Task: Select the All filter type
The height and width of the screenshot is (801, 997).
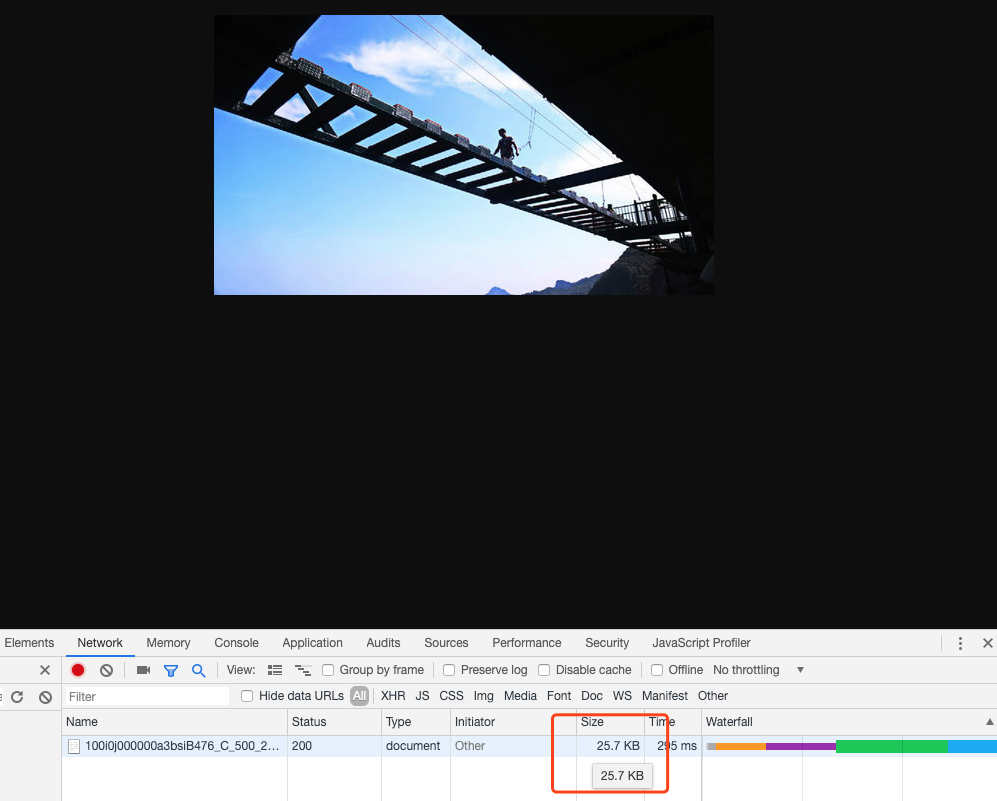Action: click(x=359, y=696)
